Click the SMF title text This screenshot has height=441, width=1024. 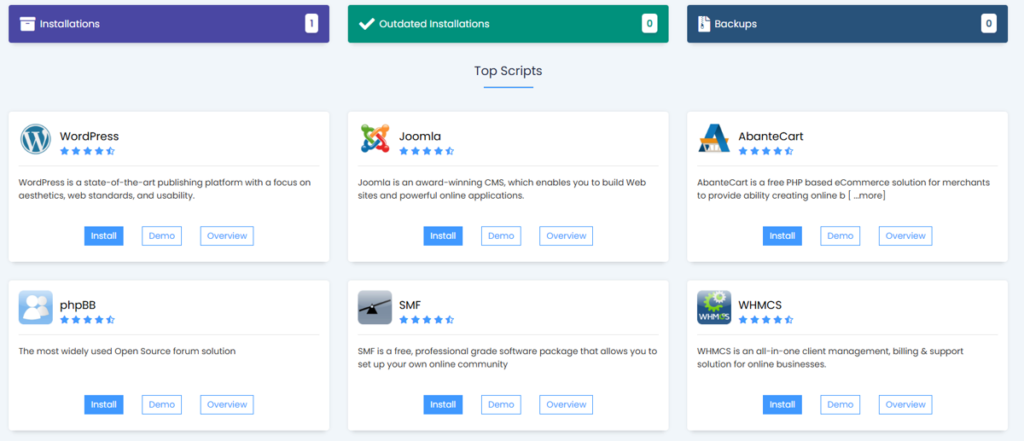coord(410,305)
